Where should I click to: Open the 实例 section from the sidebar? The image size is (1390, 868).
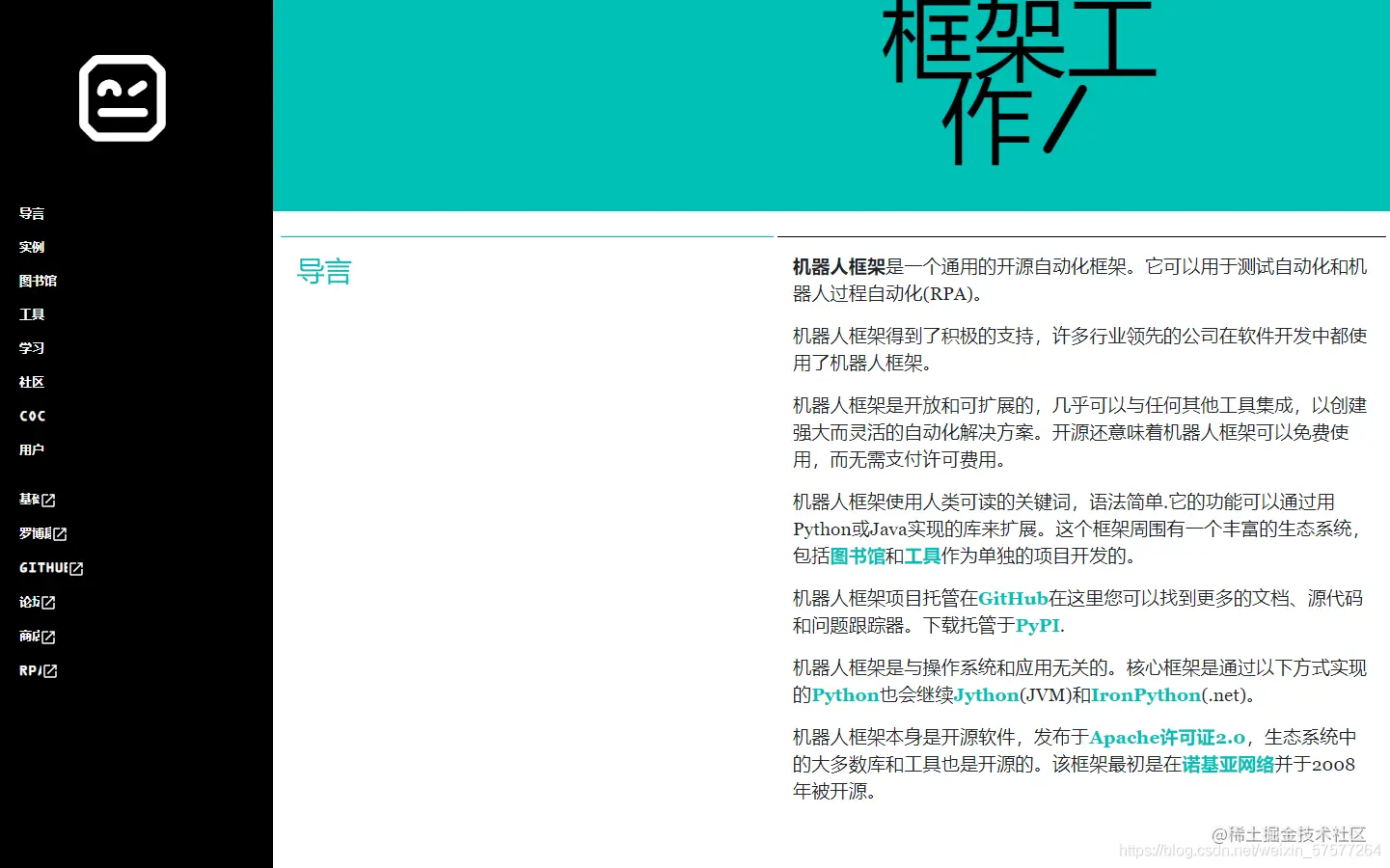pos(32,247)
